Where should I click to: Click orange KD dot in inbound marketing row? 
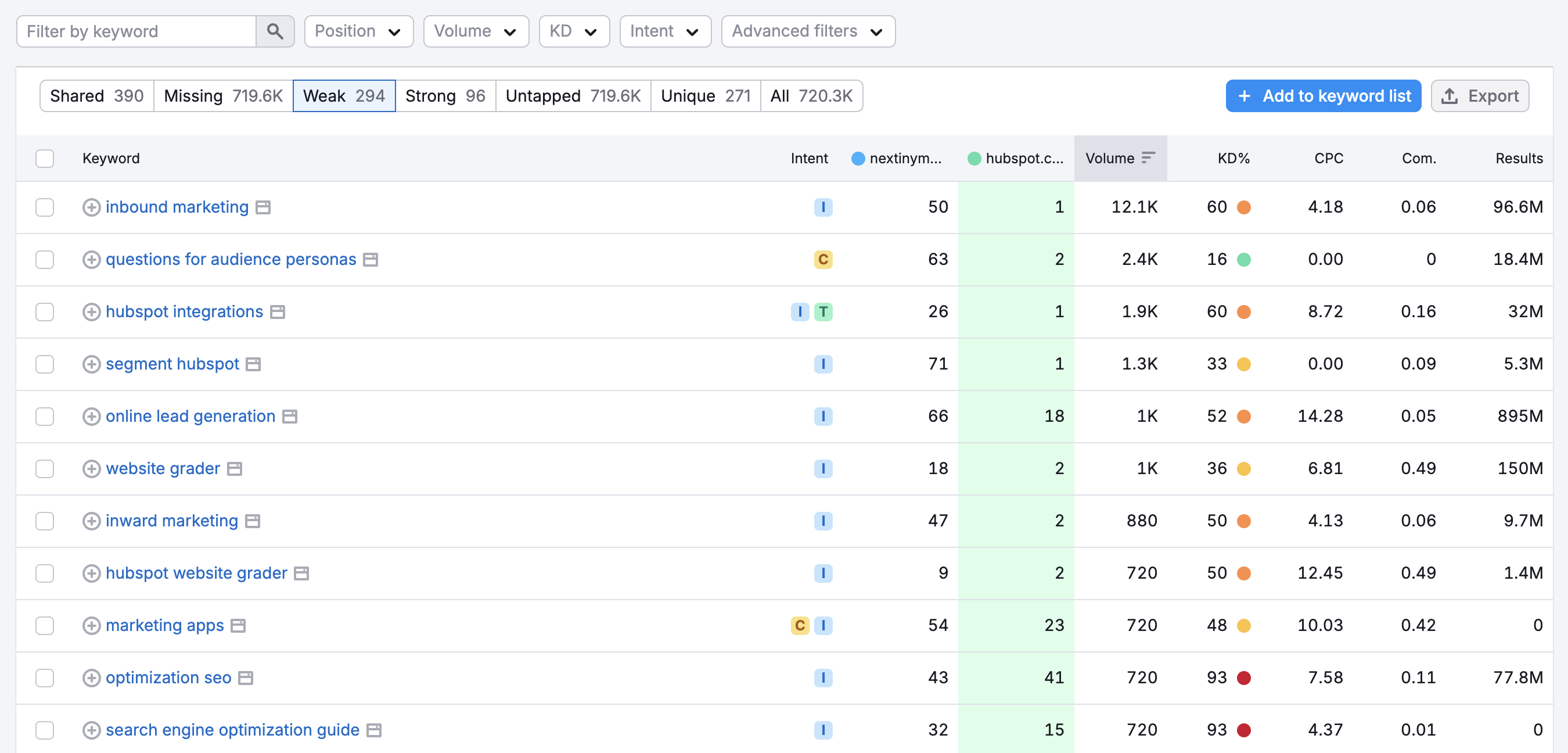(x=1243, y=207)
